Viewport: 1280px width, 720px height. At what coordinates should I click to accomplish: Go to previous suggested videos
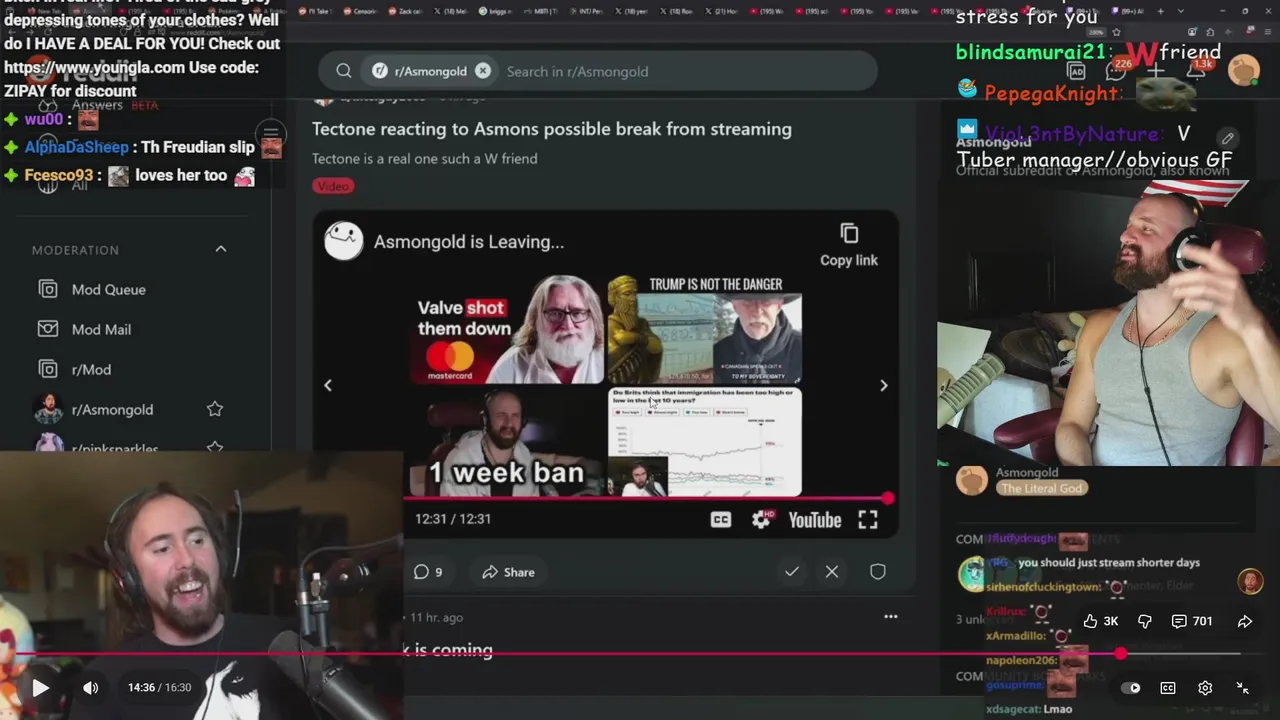328,385
